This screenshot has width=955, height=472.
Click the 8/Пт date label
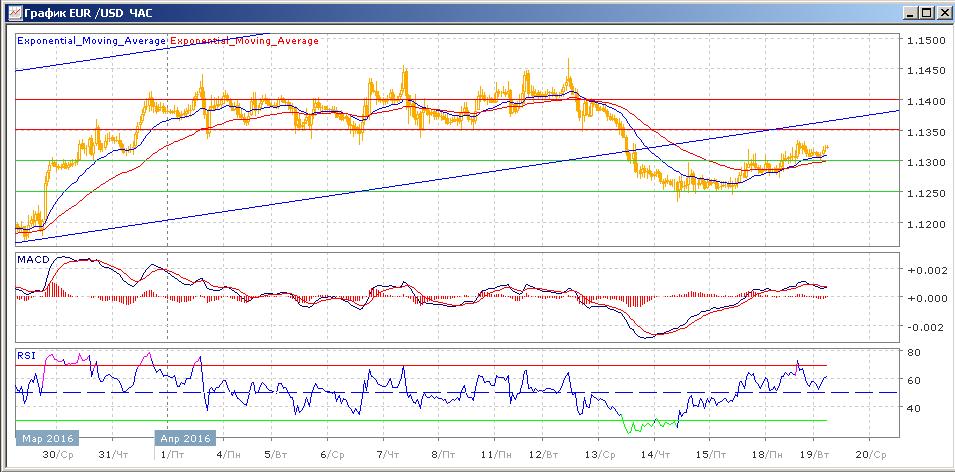[x=444, y=454]
